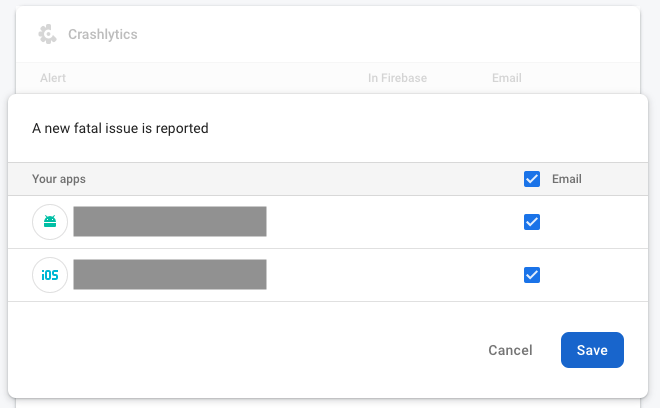
Task: Click the Email label beside header checkbox
Action: coord(567,179)
